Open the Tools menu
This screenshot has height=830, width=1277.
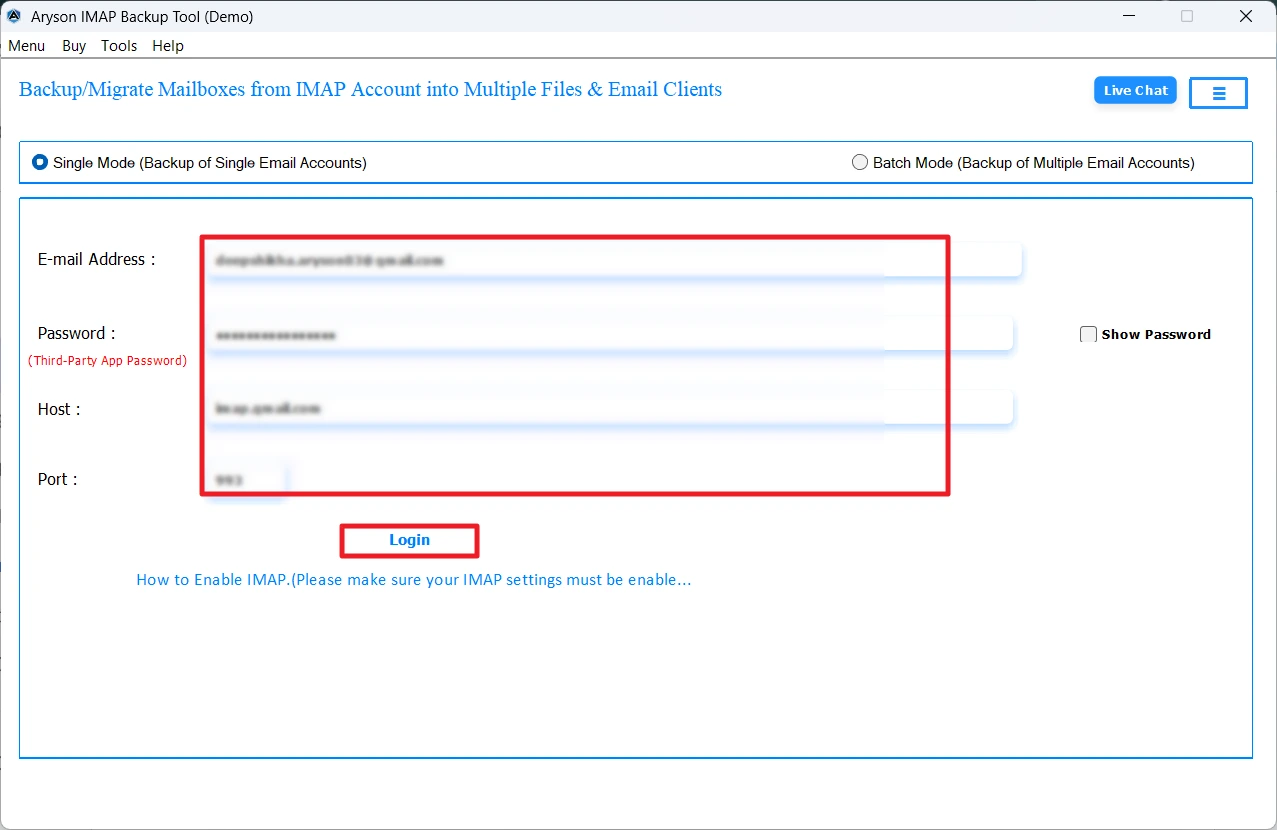coord(119,46)
